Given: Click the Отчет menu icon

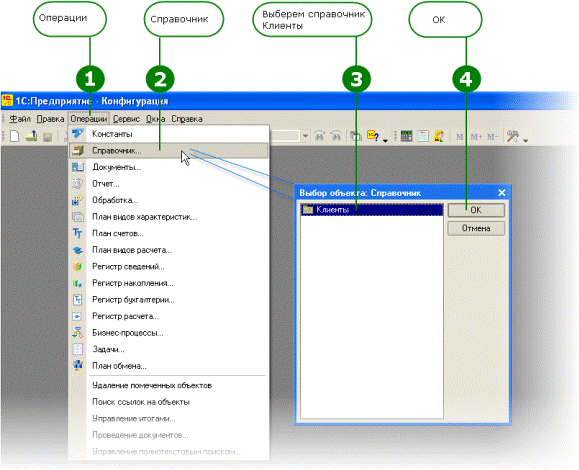Looking at the screenshot, I should point(78,183).
